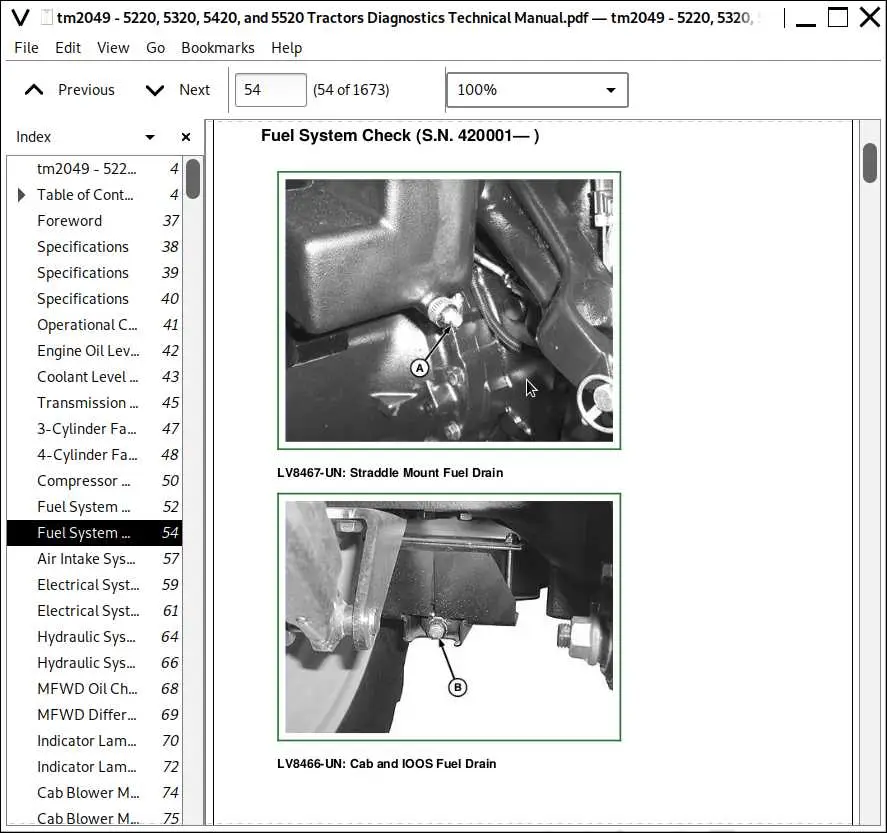Maximize the document viewer window
Screen dimensions: 887x833
coord(838,18)
